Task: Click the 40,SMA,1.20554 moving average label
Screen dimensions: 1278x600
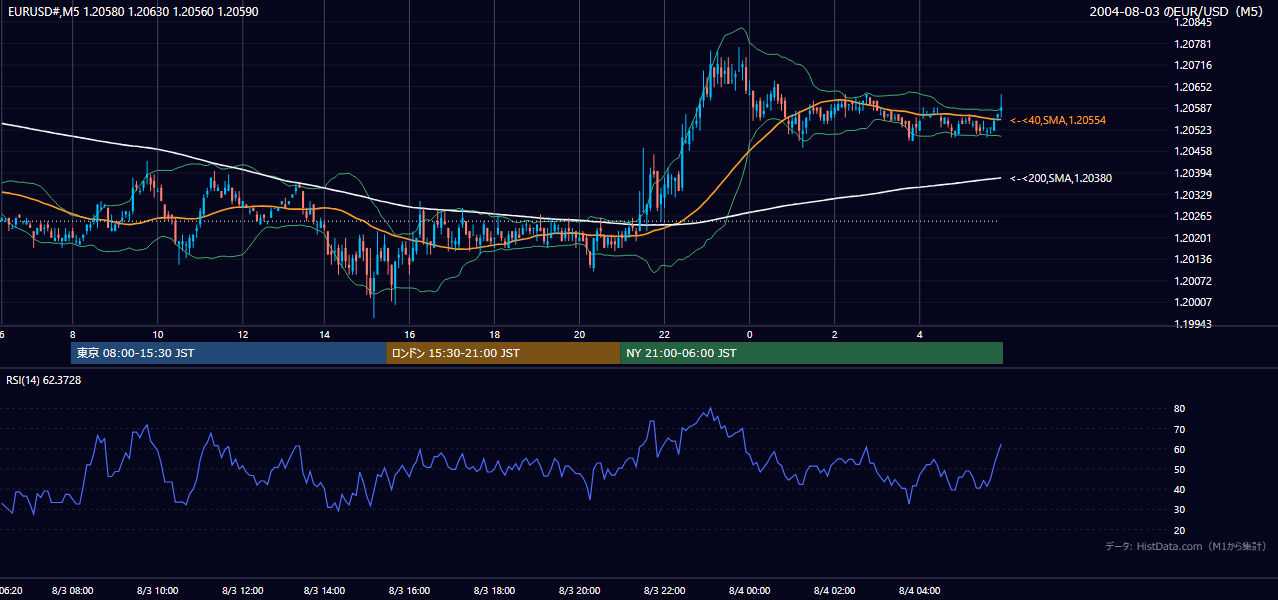Action: [1058, 120]
